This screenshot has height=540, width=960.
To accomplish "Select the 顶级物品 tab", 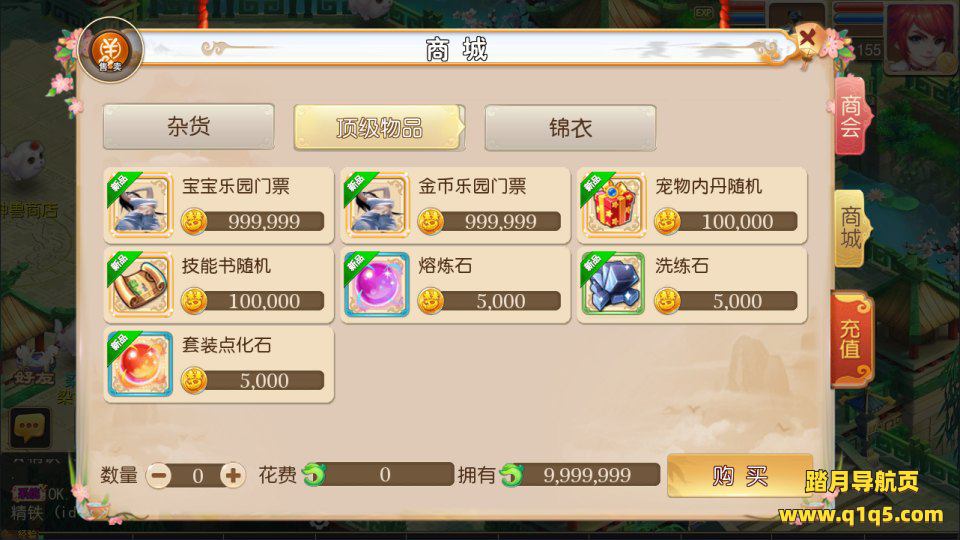I will (x=379, y=127).
